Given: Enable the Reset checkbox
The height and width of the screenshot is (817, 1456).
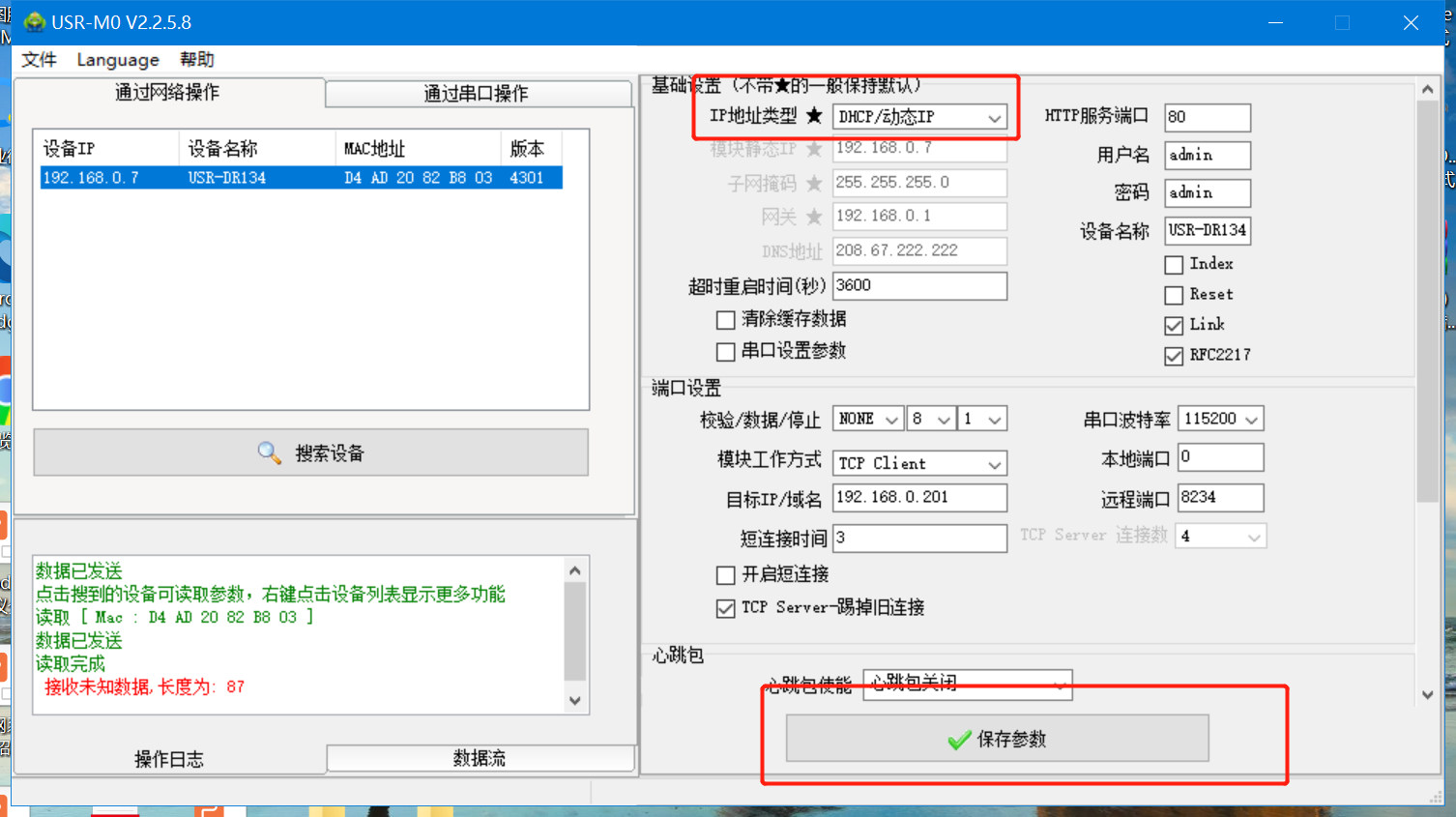Looking at the screenshot, I should tap(1174, 295).
